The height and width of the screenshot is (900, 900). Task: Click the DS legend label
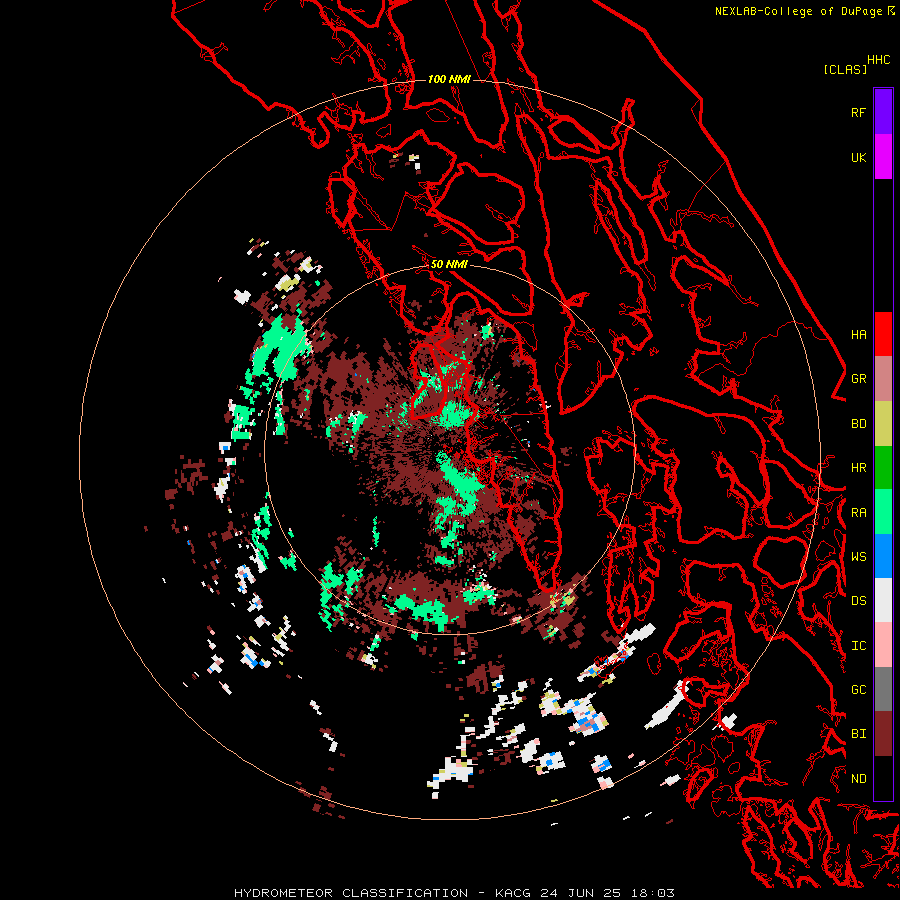point(858,601)
